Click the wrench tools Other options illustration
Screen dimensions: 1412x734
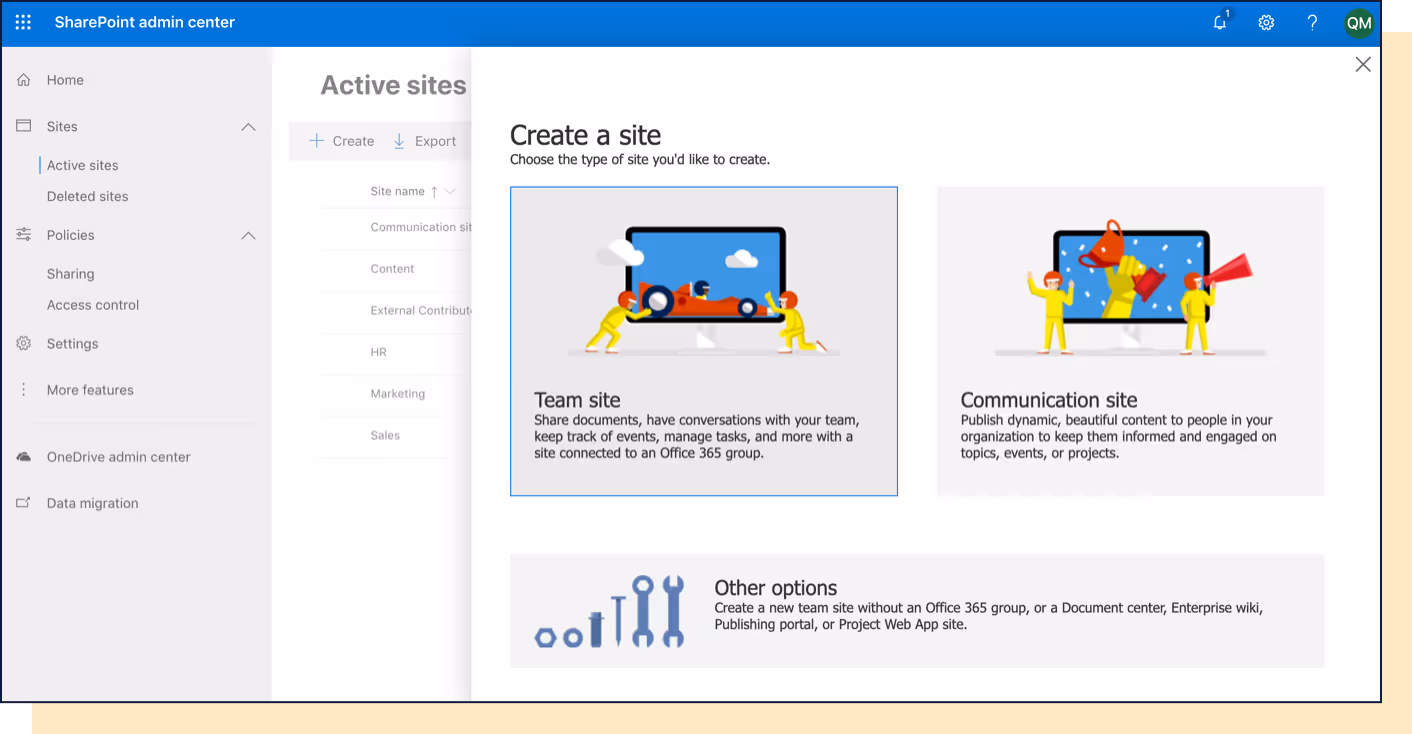(610, 611)
